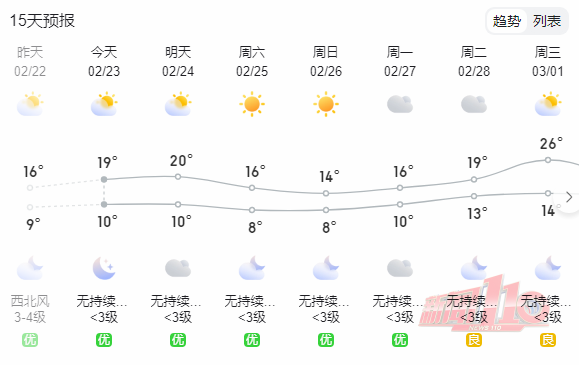Click the clear night moon icon for 今天
This screenshot has height=365, width=579.
(104, 268)
